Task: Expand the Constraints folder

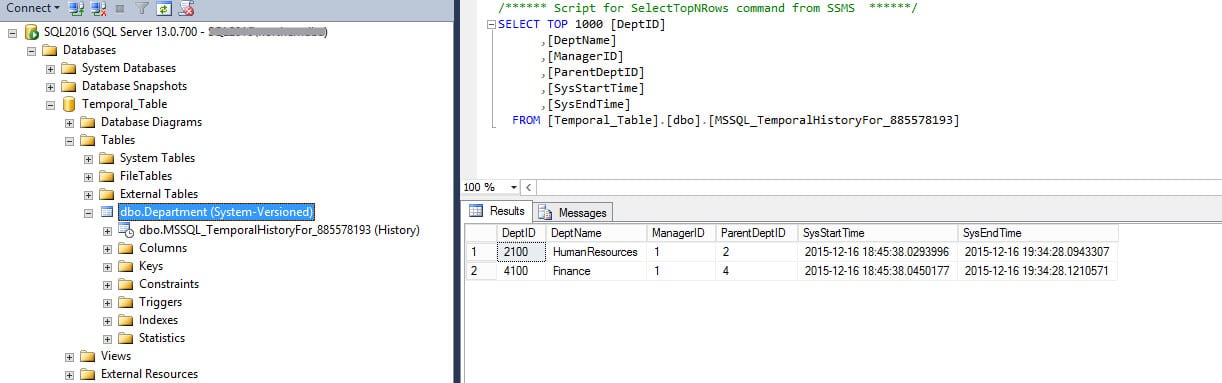Action: (x=108, y=284)
